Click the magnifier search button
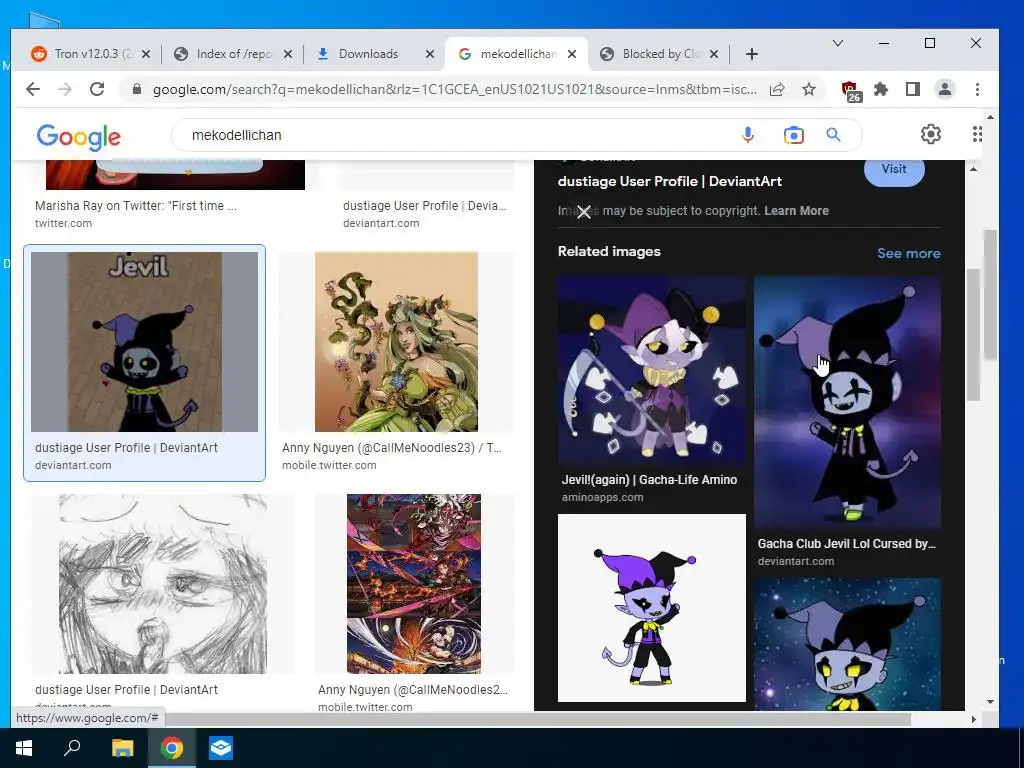 click(x=833, y=135)
